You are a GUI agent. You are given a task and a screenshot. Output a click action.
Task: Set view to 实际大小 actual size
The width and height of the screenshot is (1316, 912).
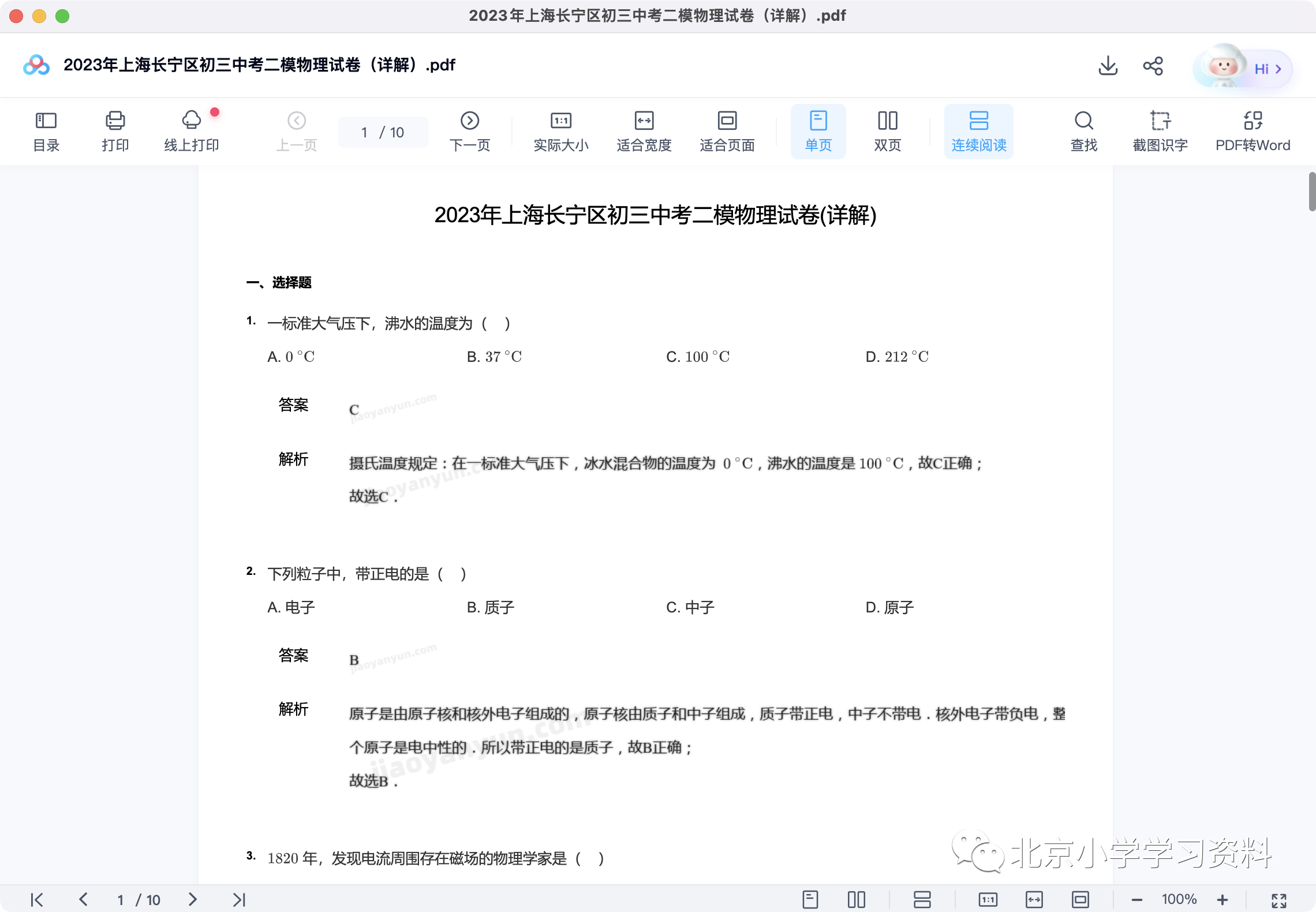pos(561,132)
